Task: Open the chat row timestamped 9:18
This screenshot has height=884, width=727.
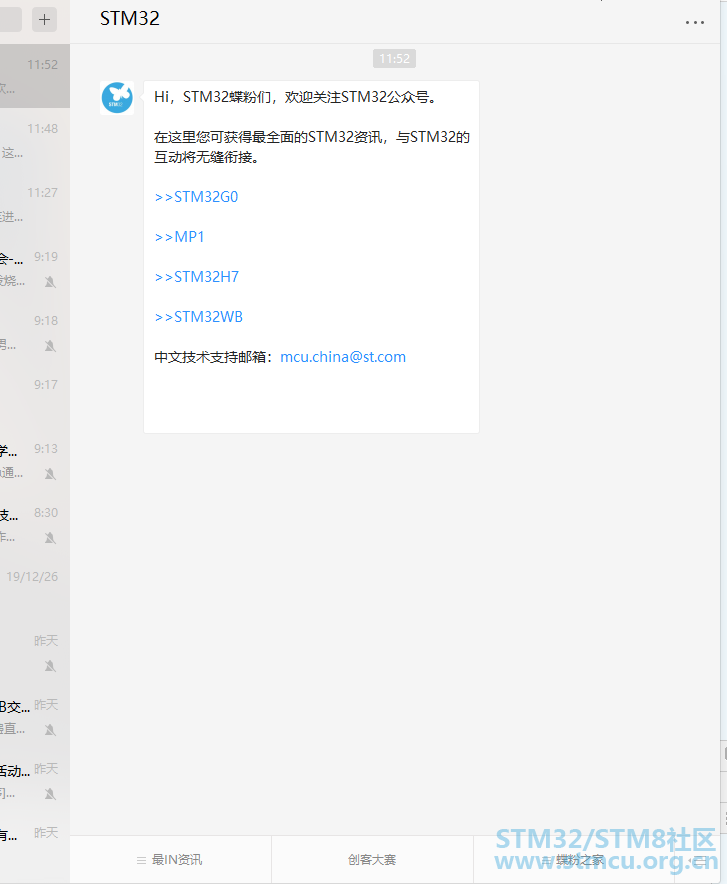Action: [35, 332]
